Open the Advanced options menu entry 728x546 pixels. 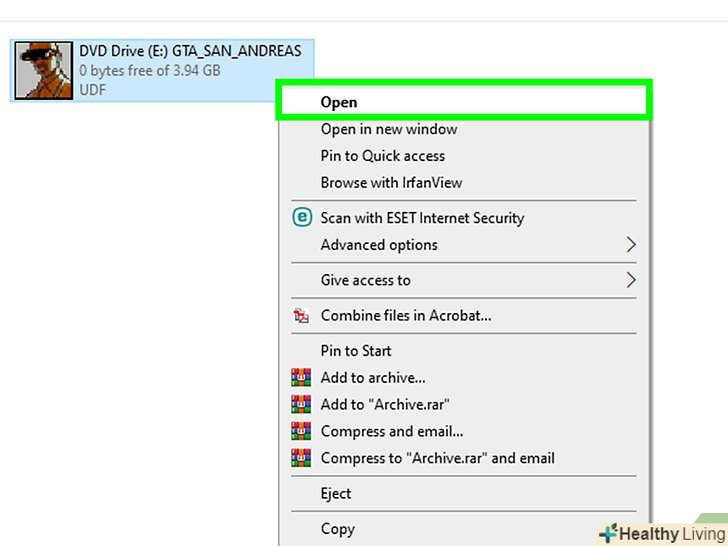click(379, 245)
